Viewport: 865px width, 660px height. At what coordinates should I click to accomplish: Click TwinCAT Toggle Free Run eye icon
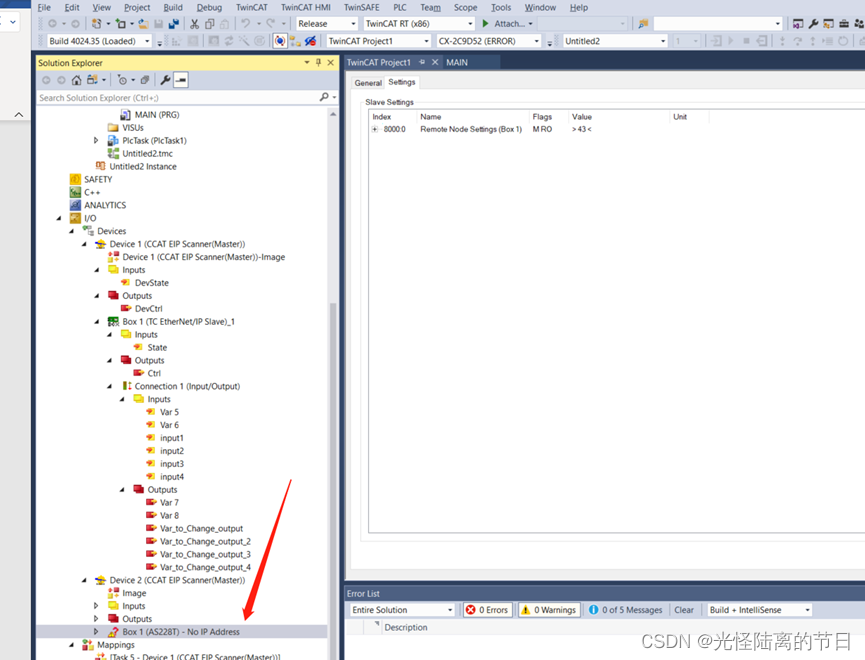click(311, 41)
